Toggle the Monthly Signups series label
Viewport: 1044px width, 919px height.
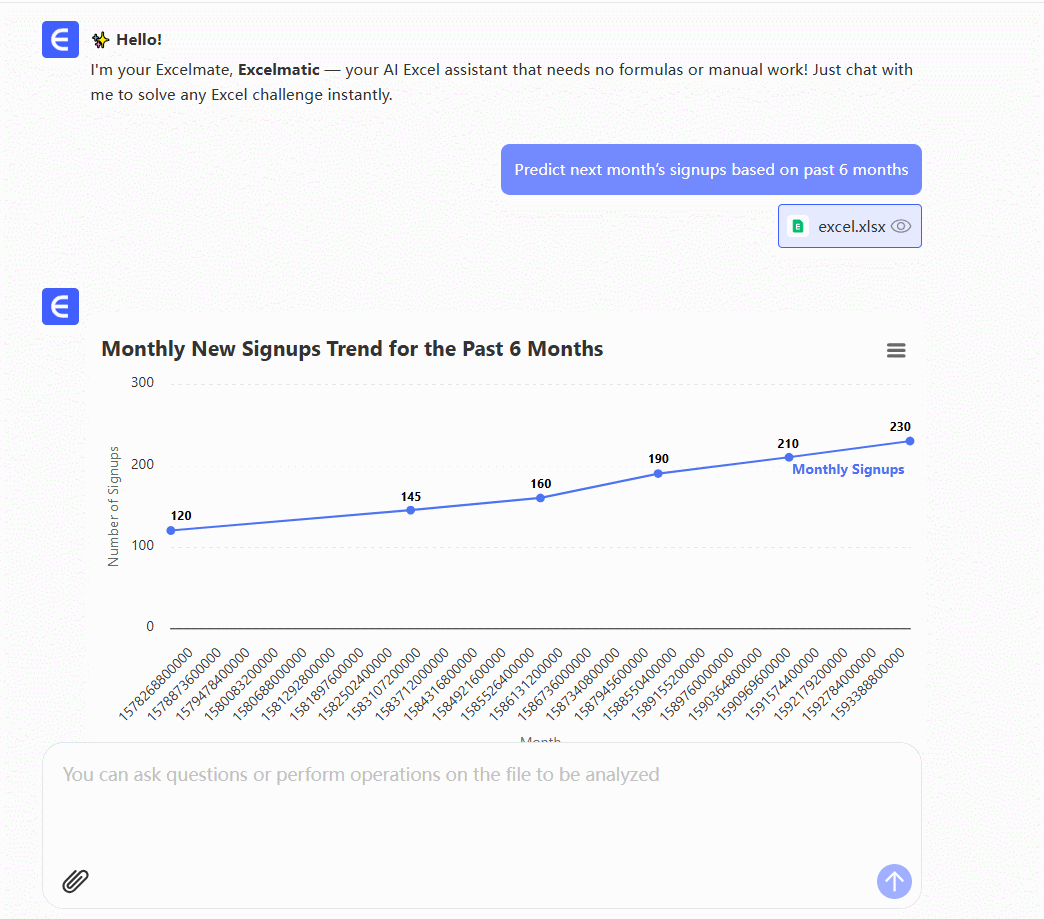point(848,470)
